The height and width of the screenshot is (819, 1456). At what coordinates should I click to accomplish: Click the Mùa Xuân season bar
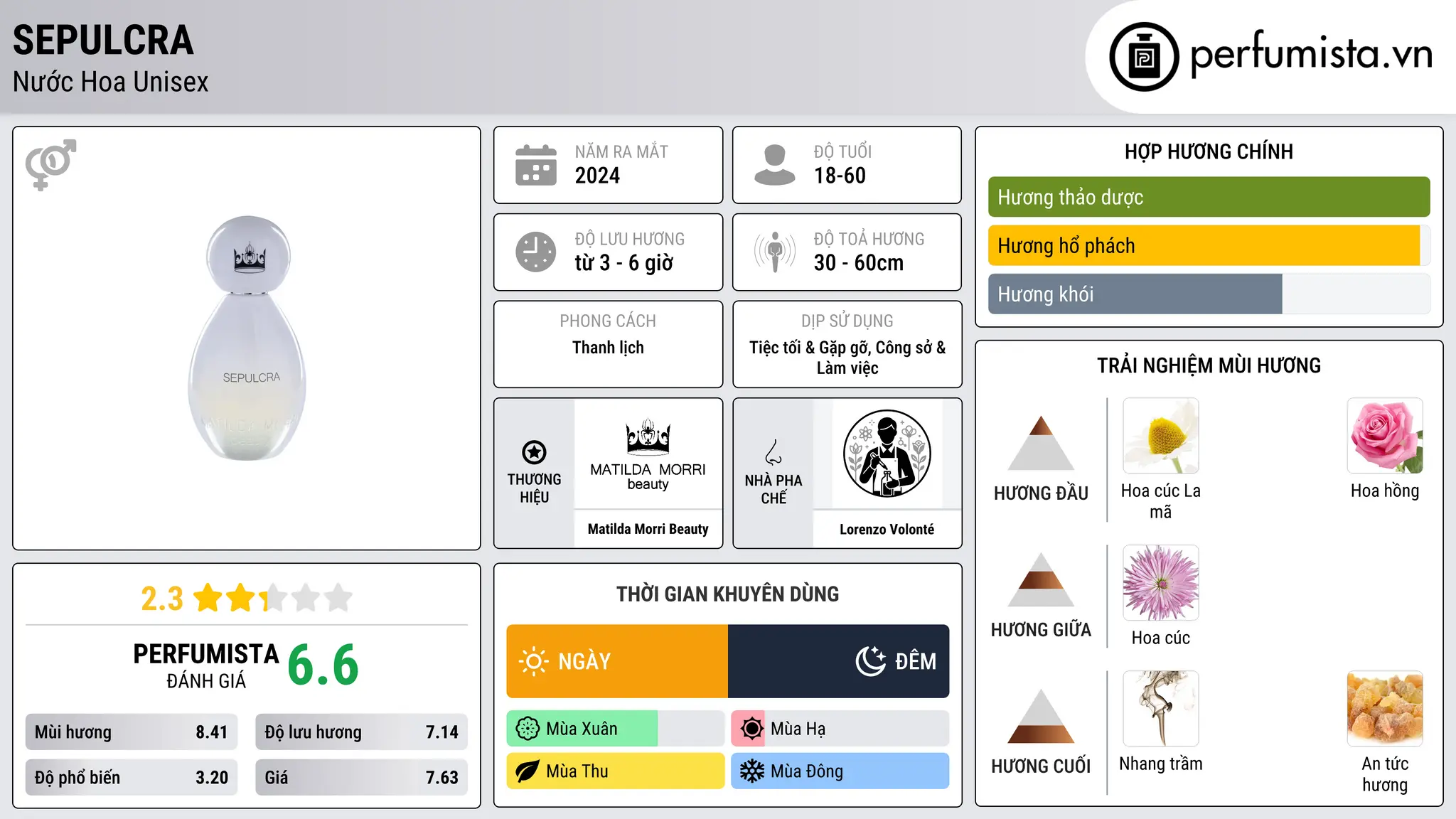616,729
